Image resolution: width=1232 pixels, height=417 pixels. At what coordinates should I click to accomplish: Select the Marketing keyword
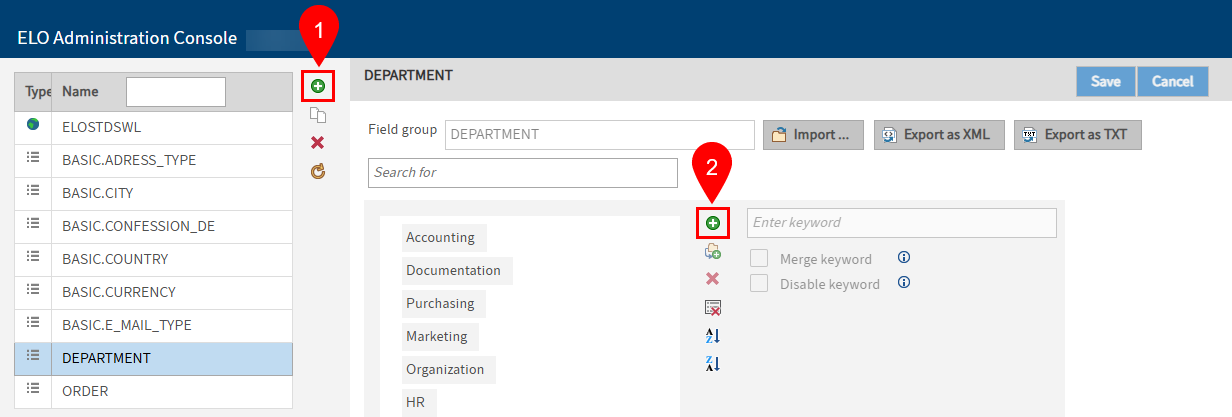(x=440, y=337)
